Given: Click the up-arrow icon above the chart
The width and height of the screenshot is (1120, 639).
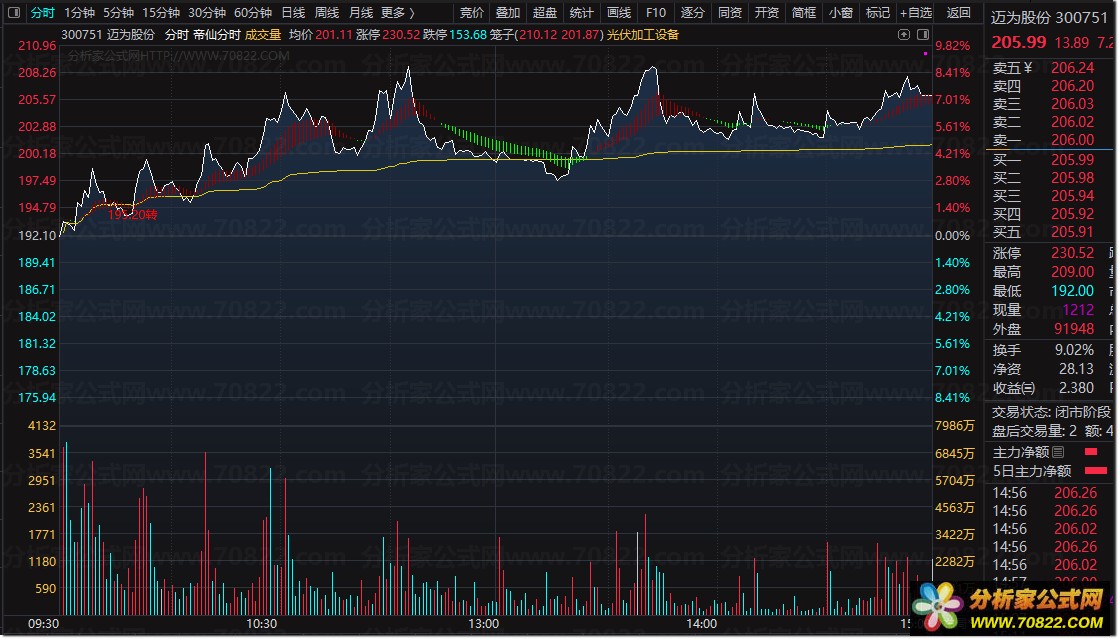Looking at the screenshot, I should coord(903,34).
